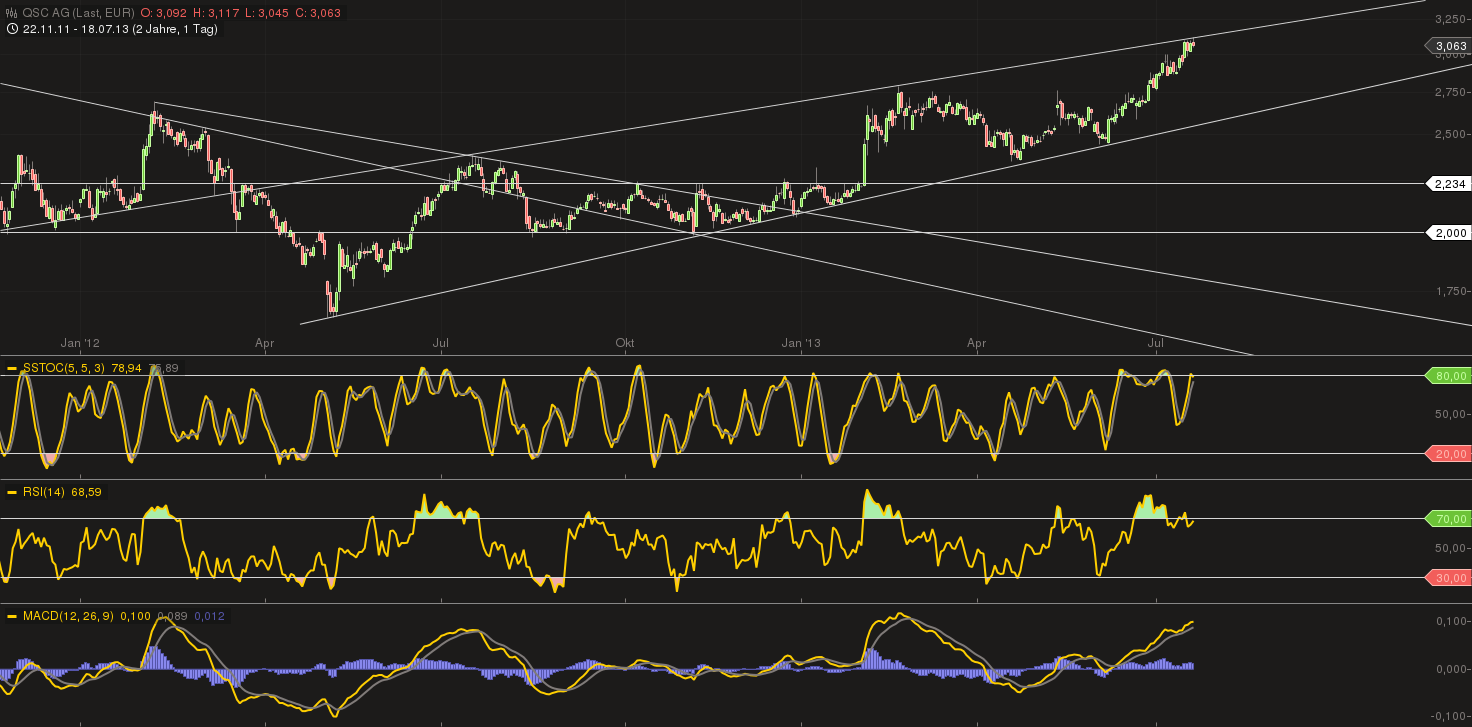This screenshot has width=1472, height=727.
Task: Click the chart icon beside QSC AG
Action: [11, 13]
